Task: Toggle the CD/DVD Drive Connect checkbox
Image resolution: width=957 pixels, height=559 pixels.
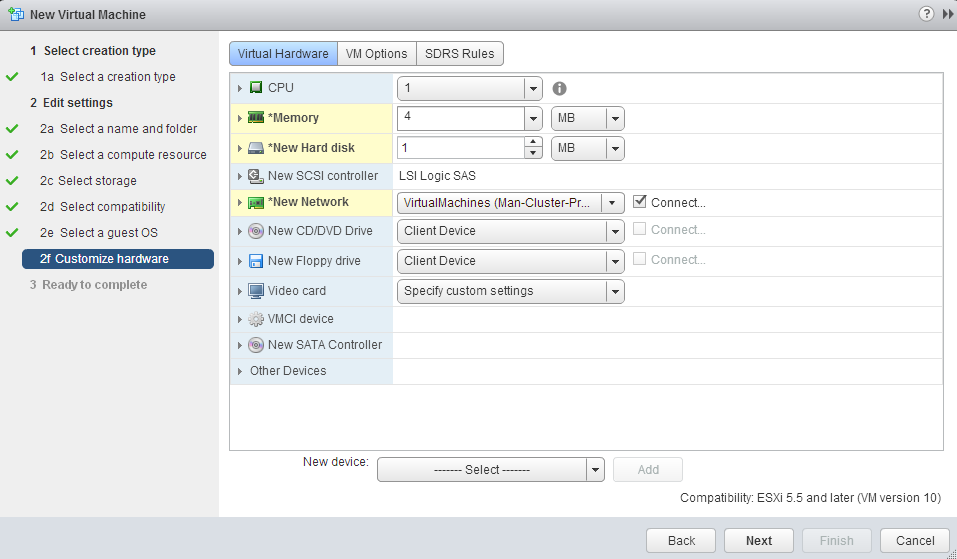Action: pos(640,229)
